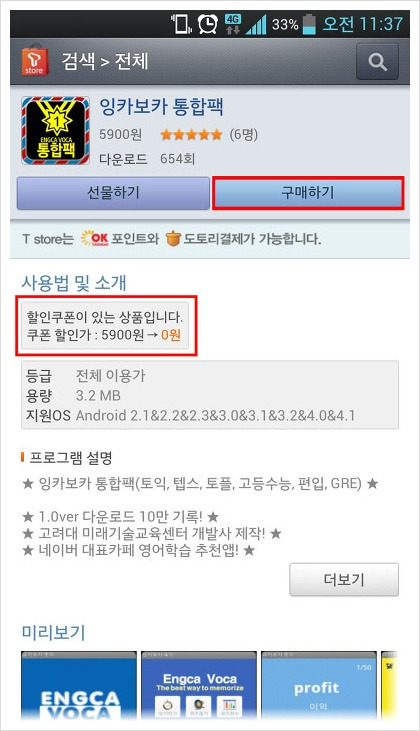420x731 pixels.
Task: Tap the battery status icon
Action: pos(309,24)
